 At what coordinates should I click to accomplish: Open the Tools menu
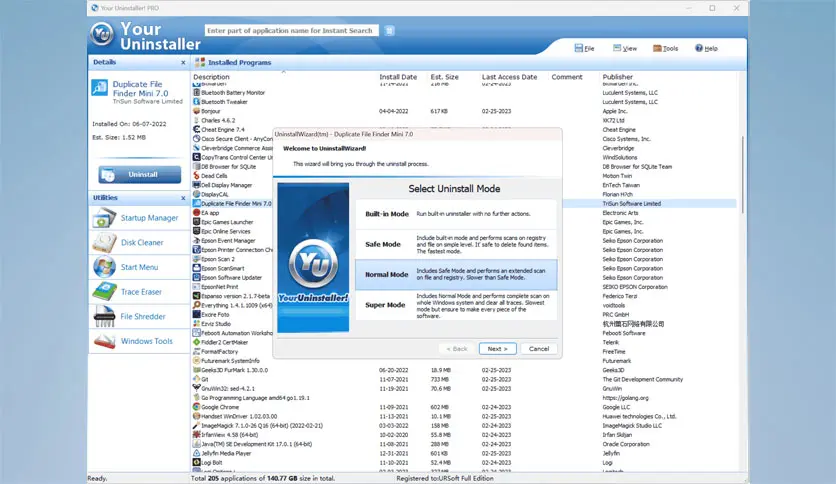pos(665,48)
